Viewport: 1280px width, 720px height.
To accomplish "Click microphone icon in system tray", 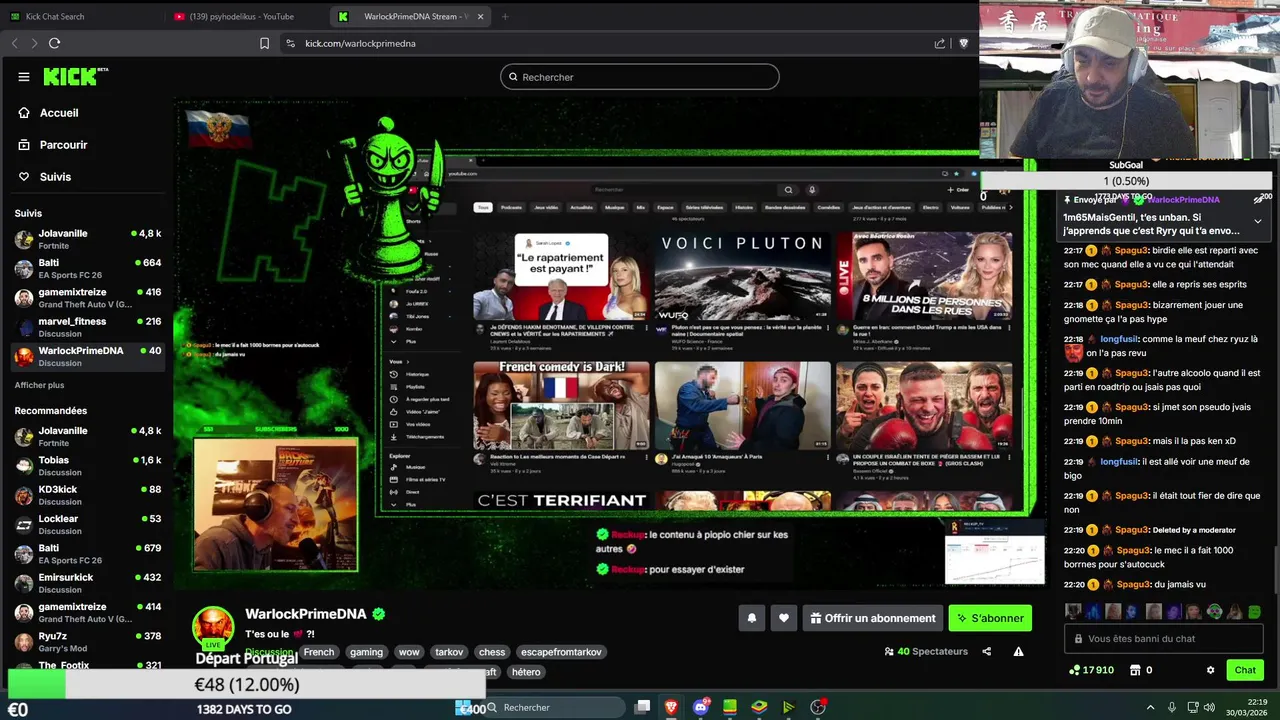I will [1171, 707].
